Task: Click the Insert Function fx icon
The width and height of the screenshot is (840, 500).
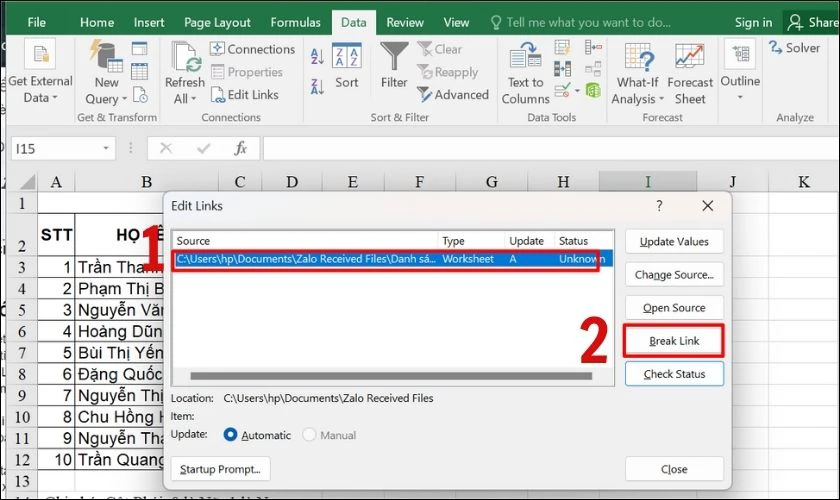Action: click(241, 148)
